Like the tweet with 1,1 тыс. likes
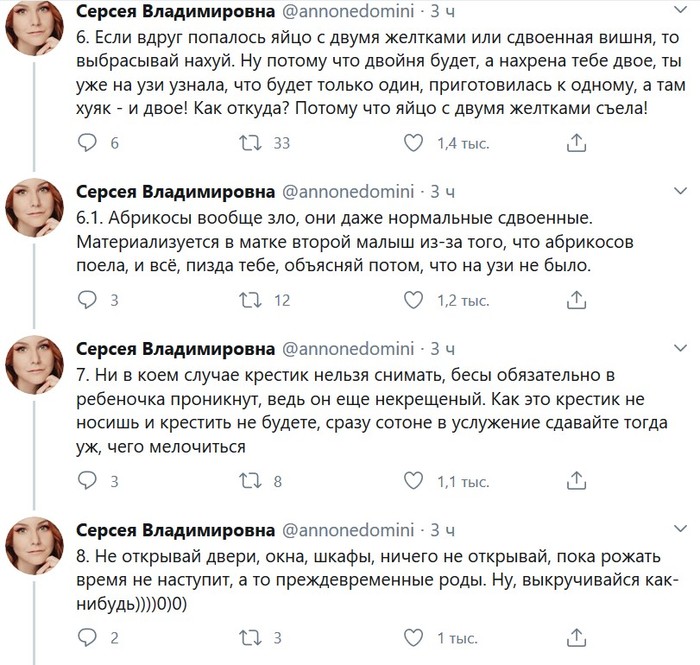 [x=413, y=482]
